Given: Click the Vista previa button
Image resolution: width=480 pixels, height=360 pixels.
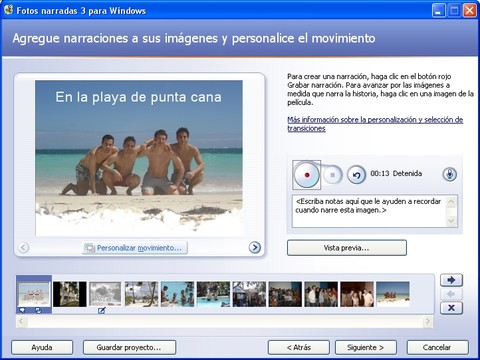Looking at the screenshot, I should click(347, 248).
